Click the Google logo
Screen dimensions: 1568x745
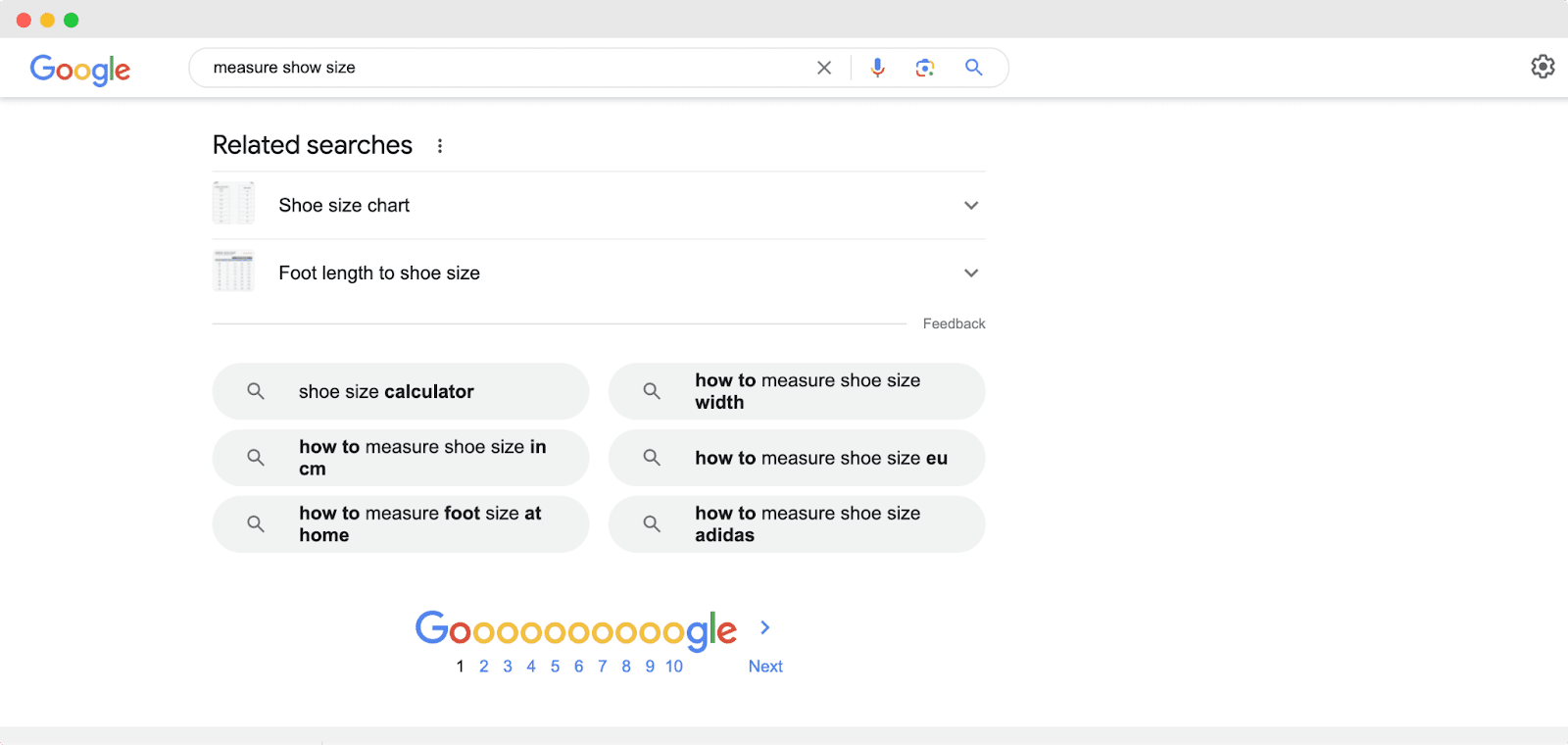pos(80,70)
